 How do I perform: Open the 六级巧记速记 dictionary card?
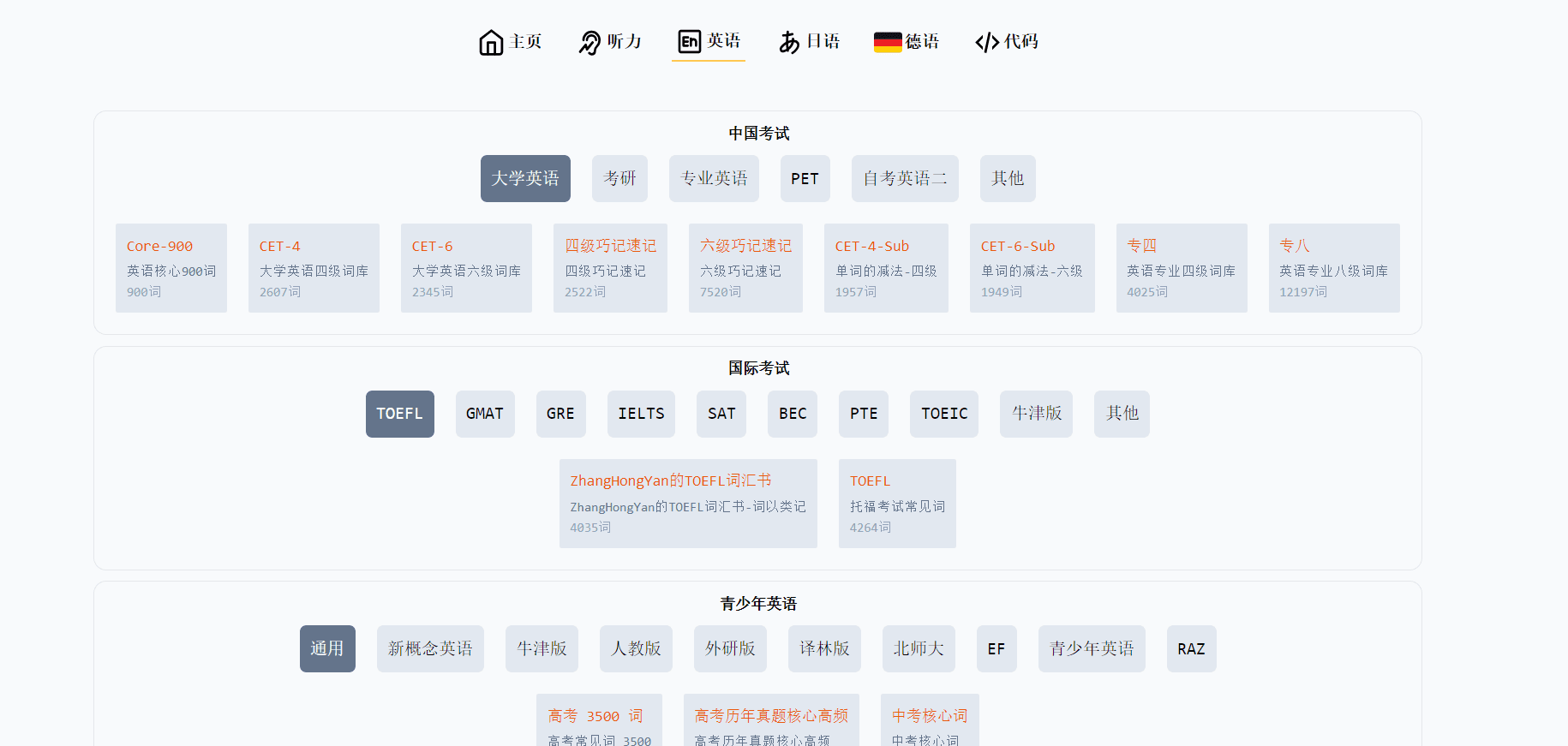(x=745, y=268)
